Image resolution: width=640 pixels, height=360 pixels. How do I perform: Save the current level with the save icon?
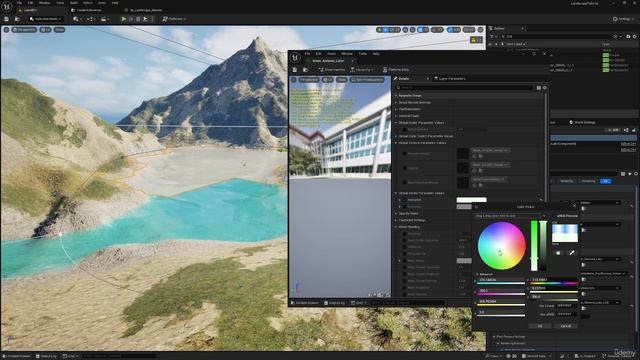click(x=7, y=19)
